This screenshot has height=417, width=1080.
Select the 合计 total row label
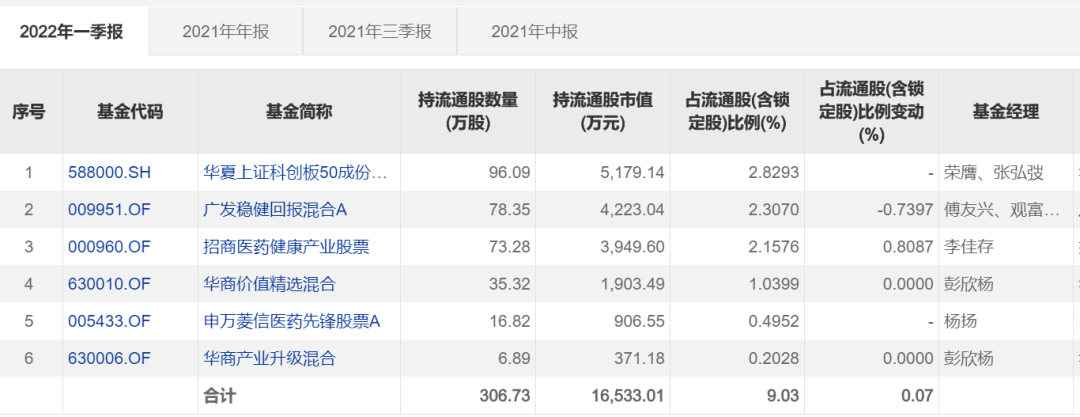point(220,396)
